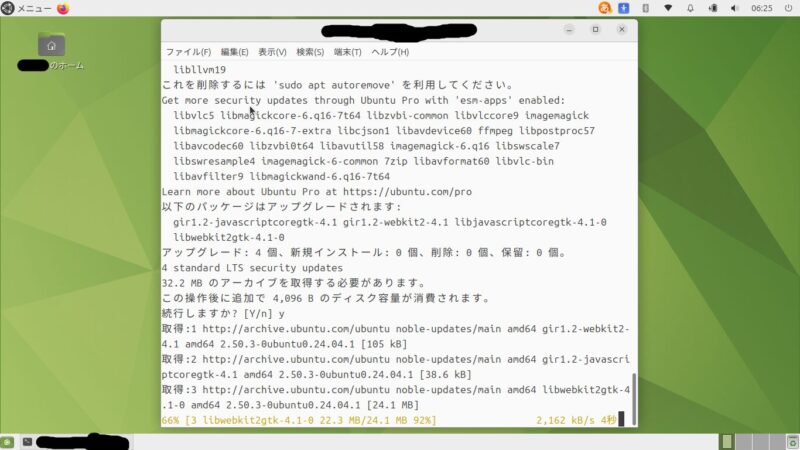Open the 検索(S) terminal menu

click(x=310, y=52)
